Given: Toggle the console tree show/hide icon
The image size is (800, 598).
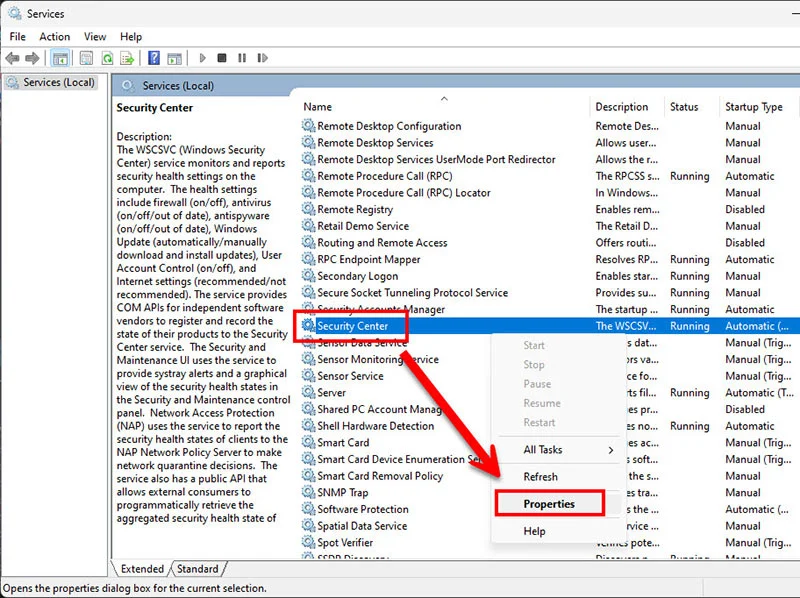Looking at the screenshot, I should (x=60, y=58).
